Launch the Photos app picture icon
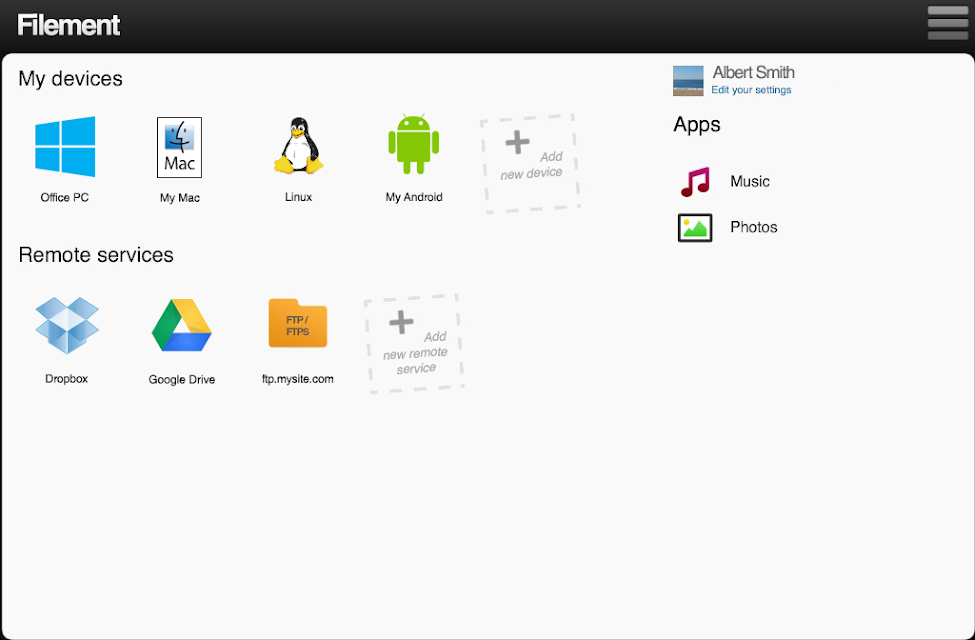 (x=695, y=228)
